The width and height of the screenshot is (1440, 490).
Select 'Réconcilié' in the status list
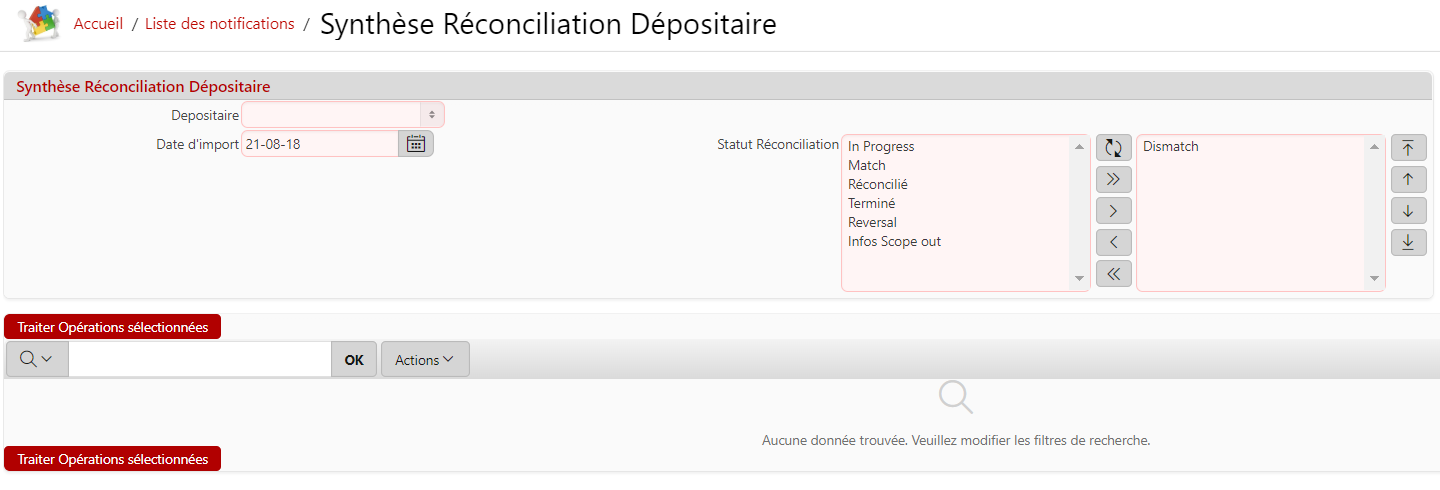coord(878,185)
